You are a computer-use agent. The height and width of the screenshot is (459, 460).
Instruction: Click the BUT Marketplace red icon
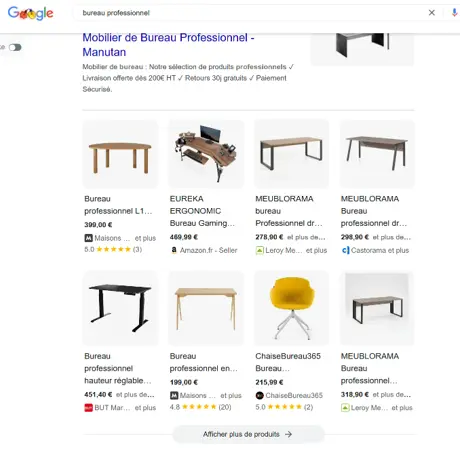(88, 408)
